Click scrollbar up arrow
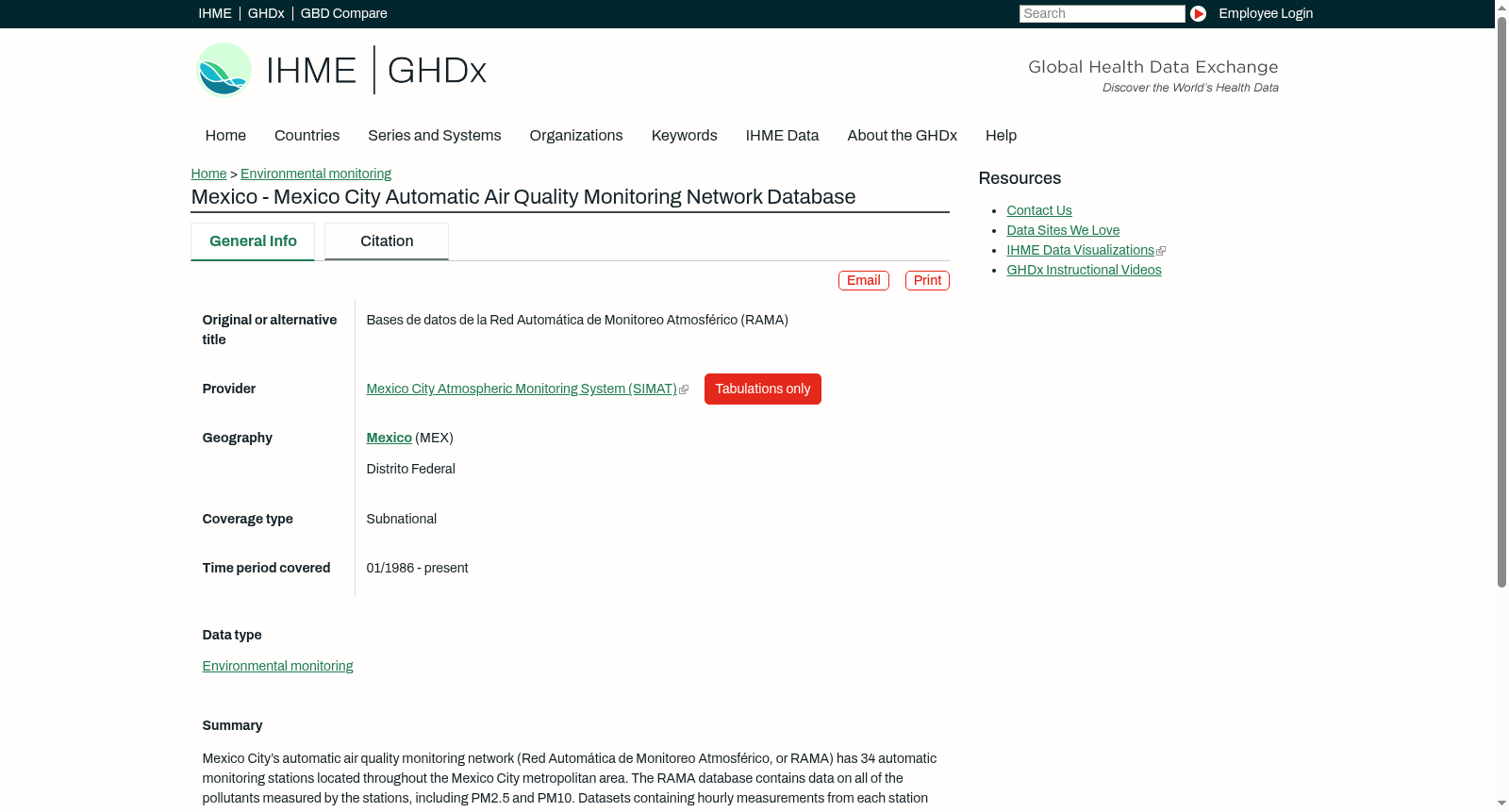Image resolution: width=1509 pixels, height=812 pixels. [x=1501, y=7]
